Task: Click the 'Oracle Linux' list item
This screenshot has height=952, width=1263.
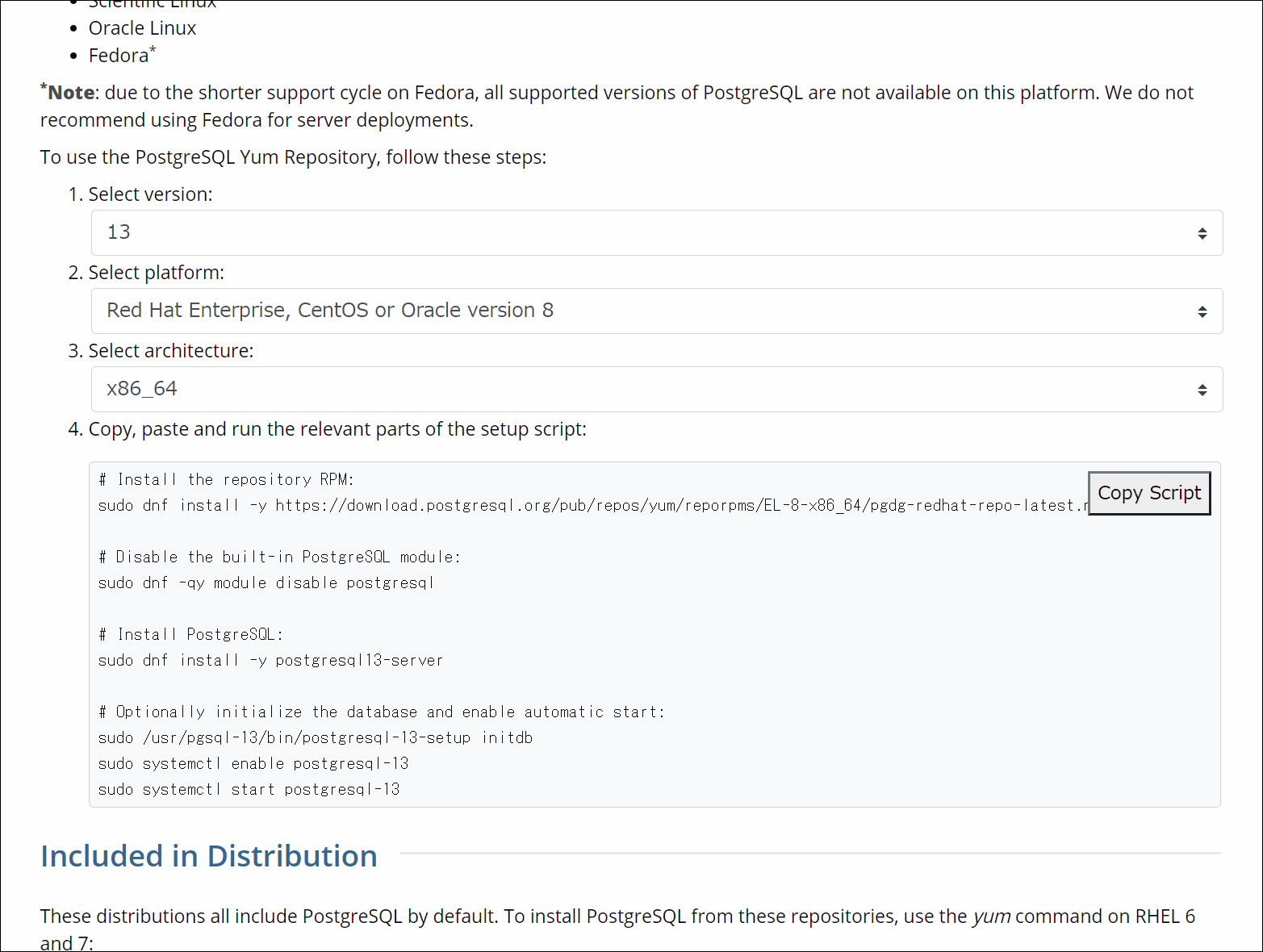Action: pyautogui.click(x=142, y=28)
